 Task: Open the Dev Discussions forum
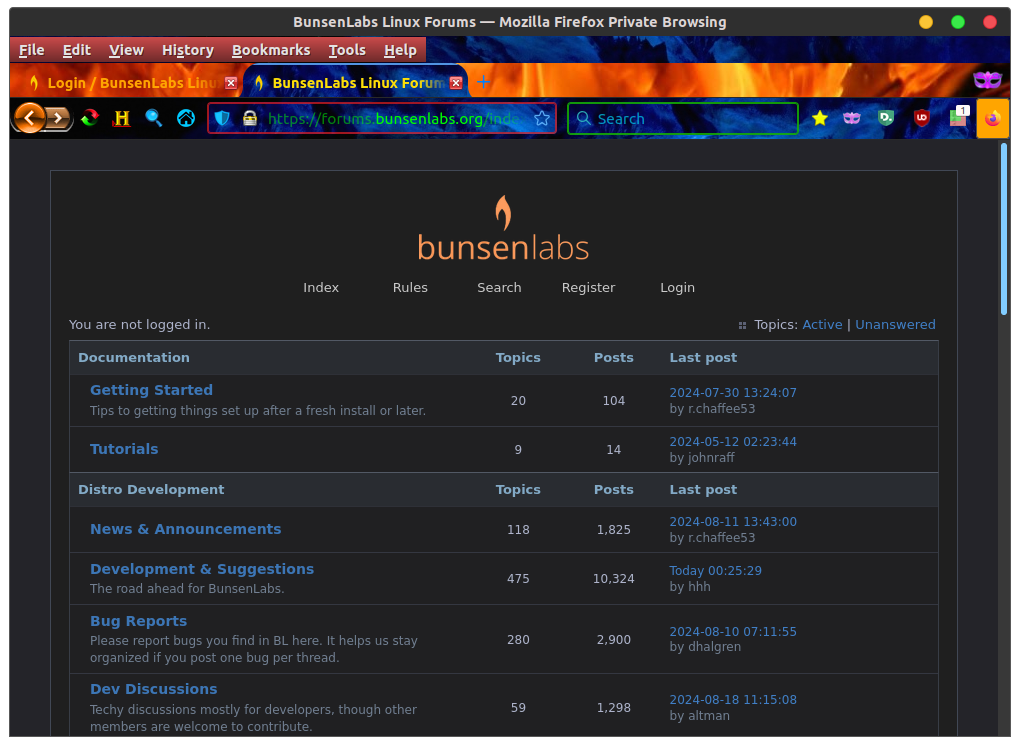(x=154, y=689)
